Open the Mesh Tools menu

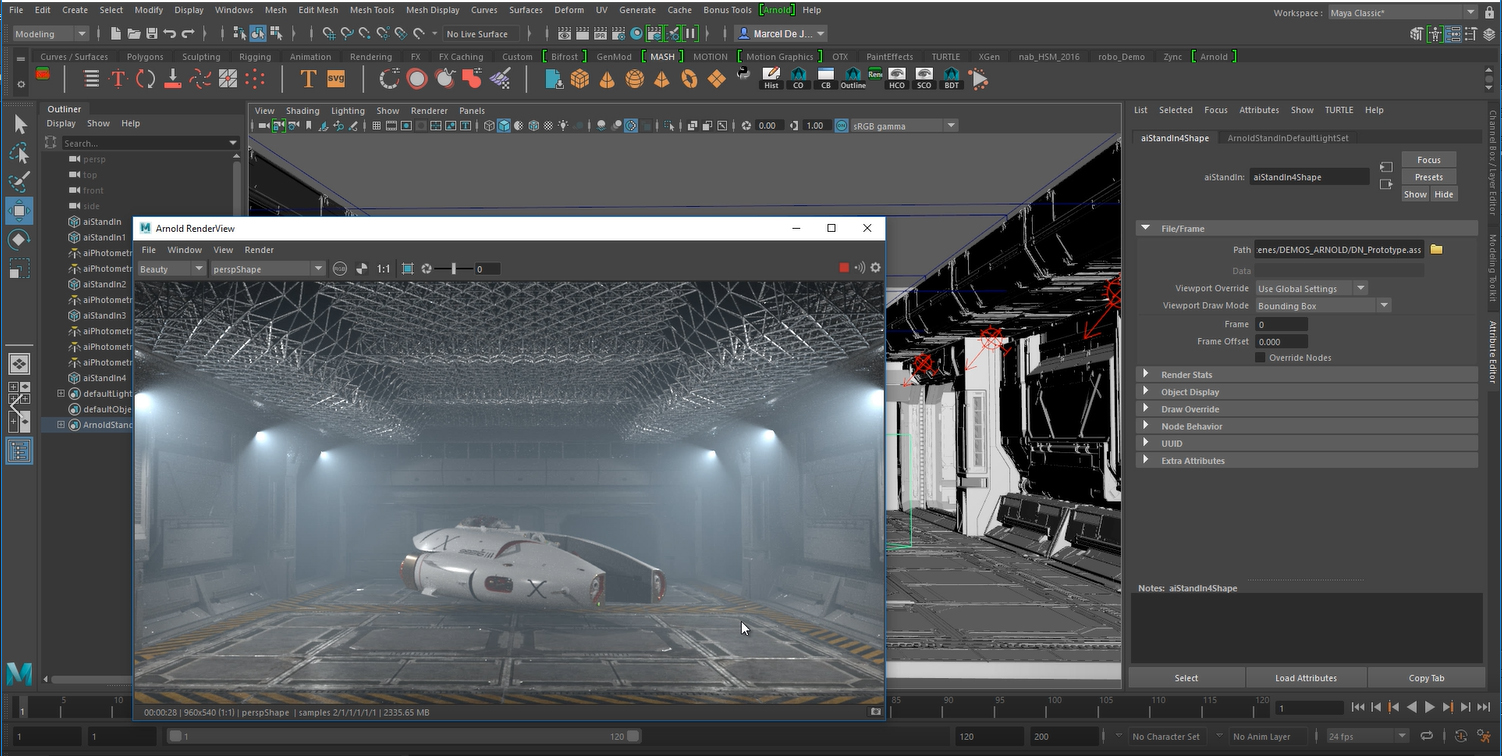[x=372, y=9]
